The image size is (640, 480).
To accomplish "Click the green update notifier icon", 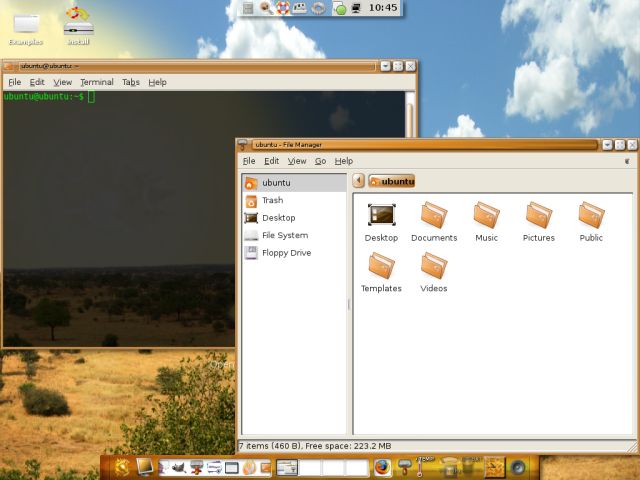I will (x=339, y=8).
